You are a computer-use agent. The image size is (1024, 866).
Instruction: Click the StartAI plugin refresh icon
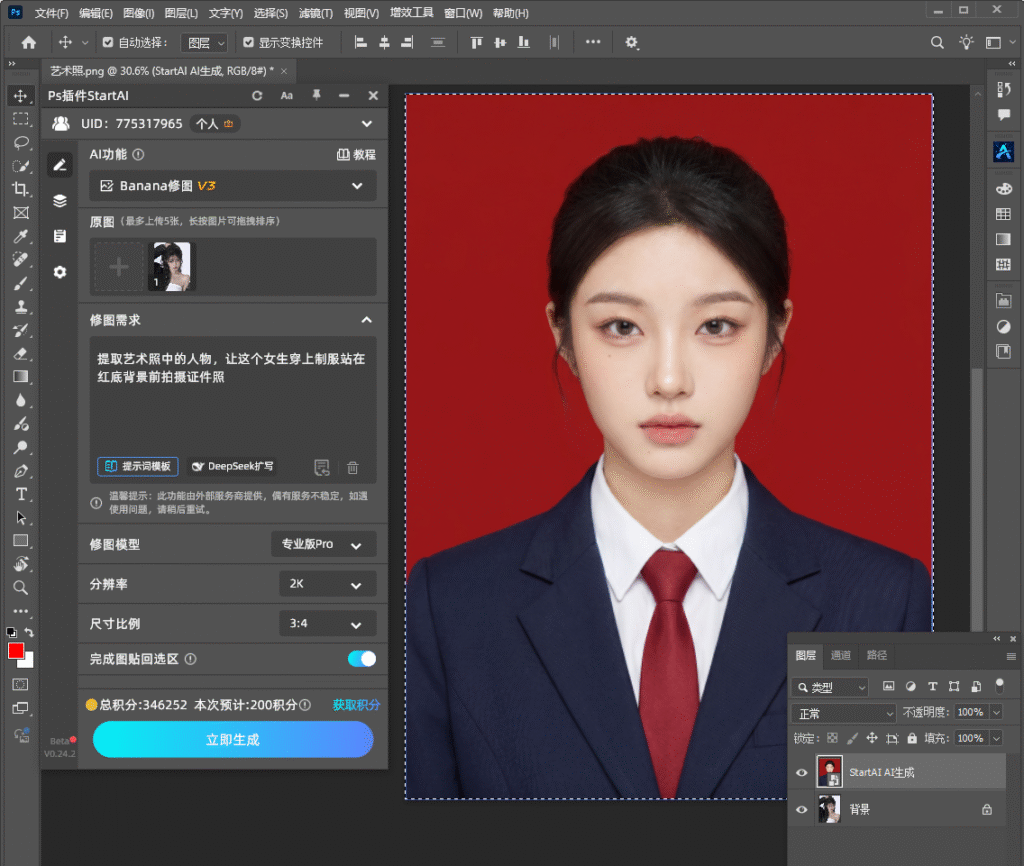(257, 96)
